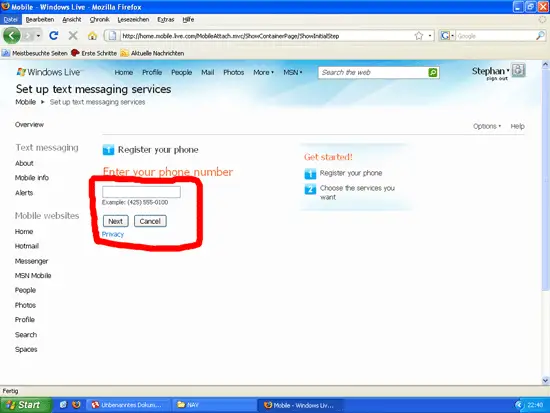The image size is (550, 413).
Task: Open Aktuelle Nachrichten feed bookmark
Action: [x=152, y=53]
